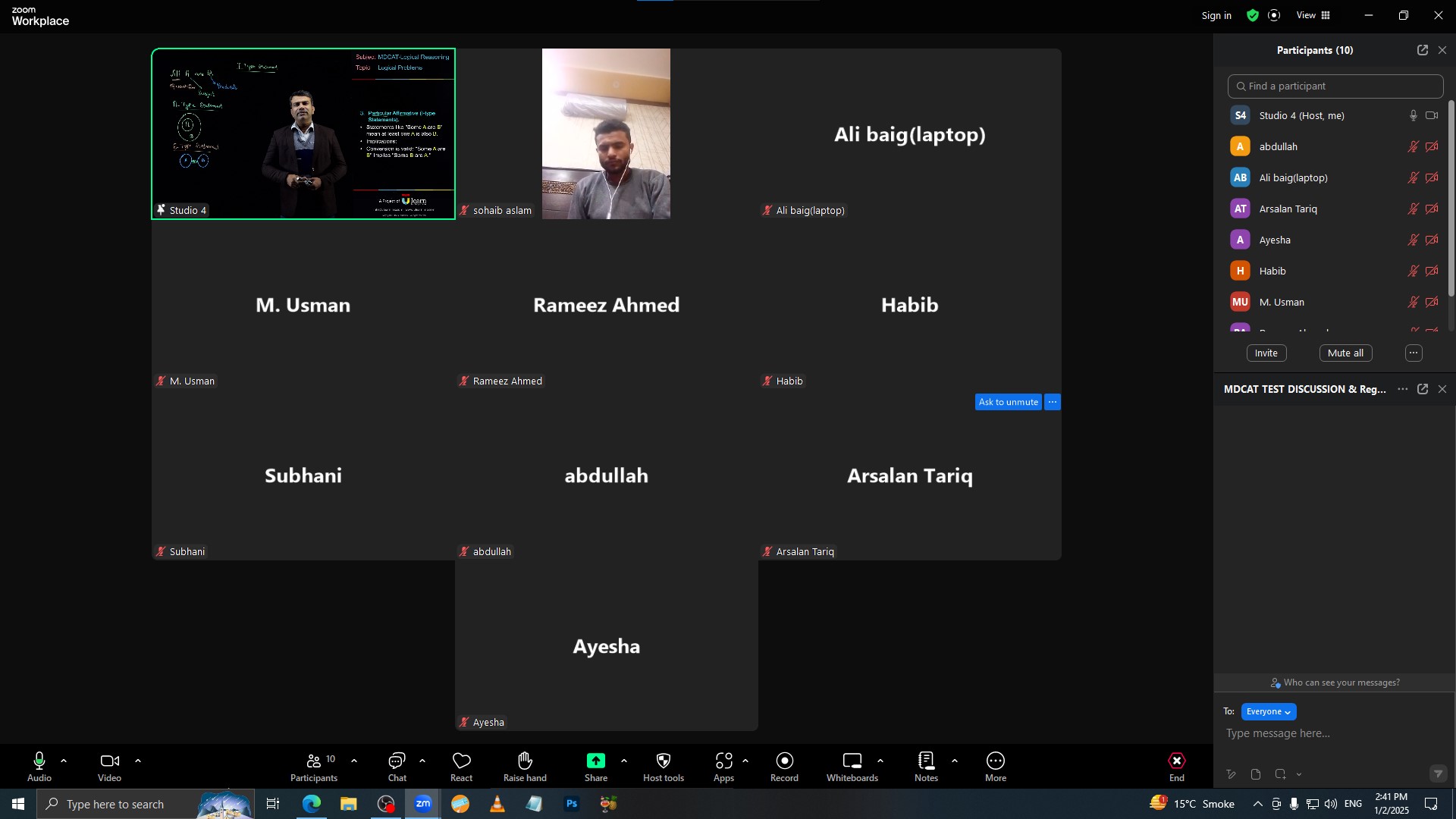
Task: Expand the screenshot options arrow in chat
Action: (x=1299, y=775)
